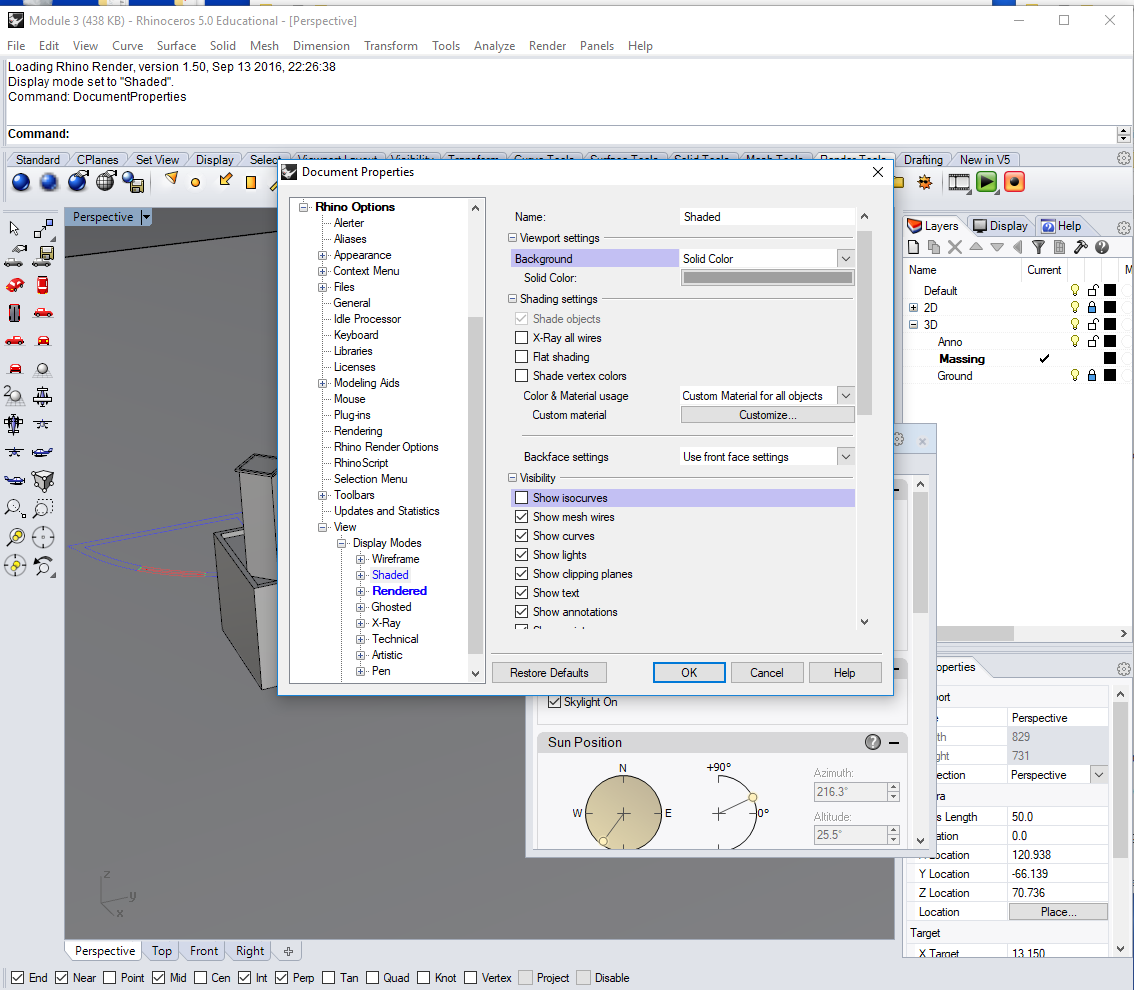The width and height of the screenshot is (1134, 990).
Task: Switch to the Display panel tab
Action: click(1000, 226)
